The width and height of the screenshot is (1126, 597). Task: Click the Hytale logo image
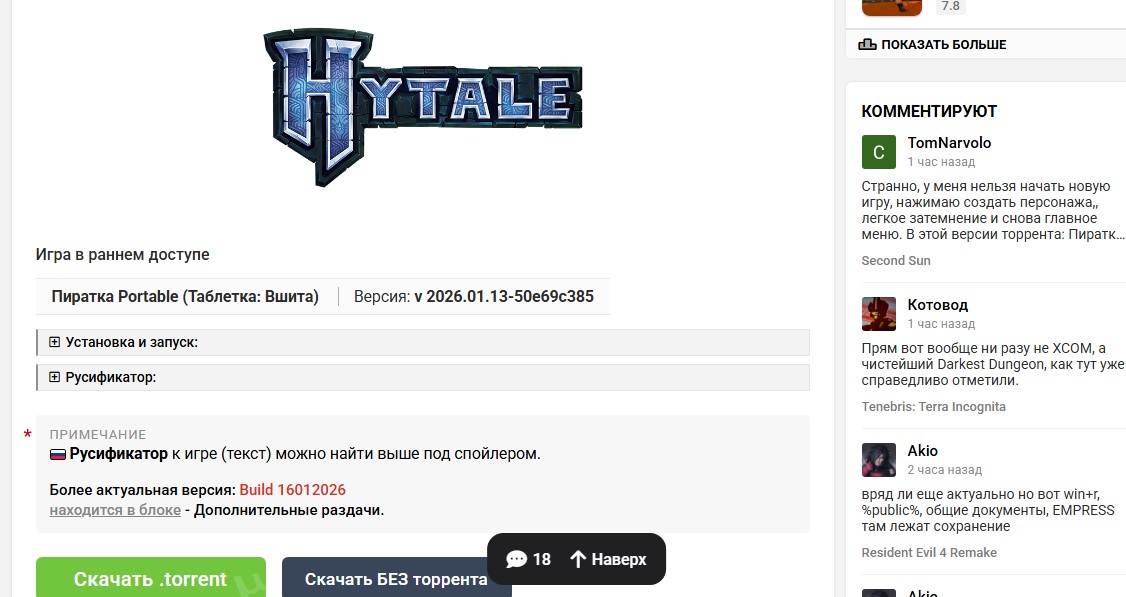(423, 108)
